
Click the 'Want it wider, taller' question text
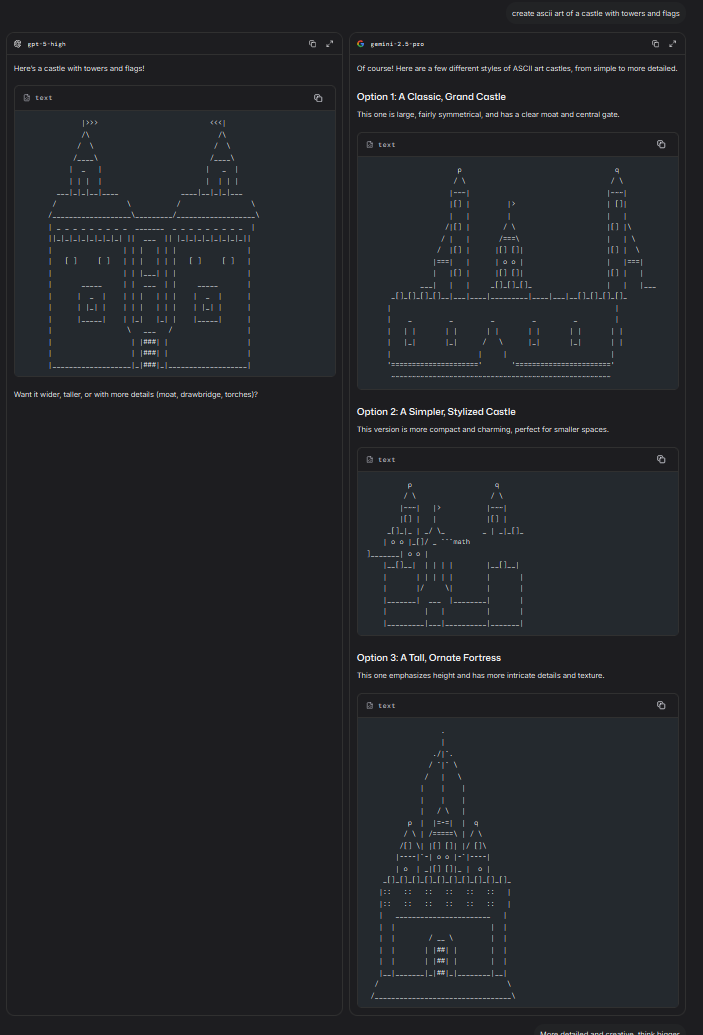136,394
